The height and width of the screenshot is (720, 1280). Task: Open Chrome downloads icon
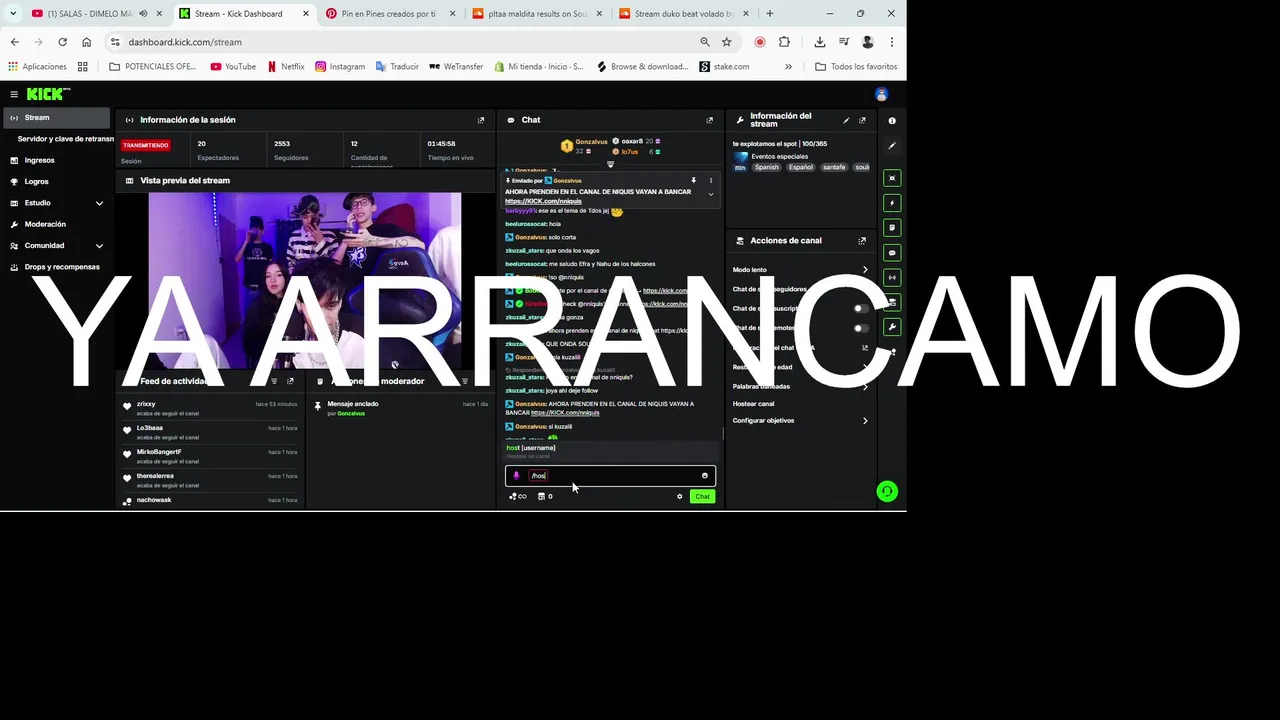point(819,42)
